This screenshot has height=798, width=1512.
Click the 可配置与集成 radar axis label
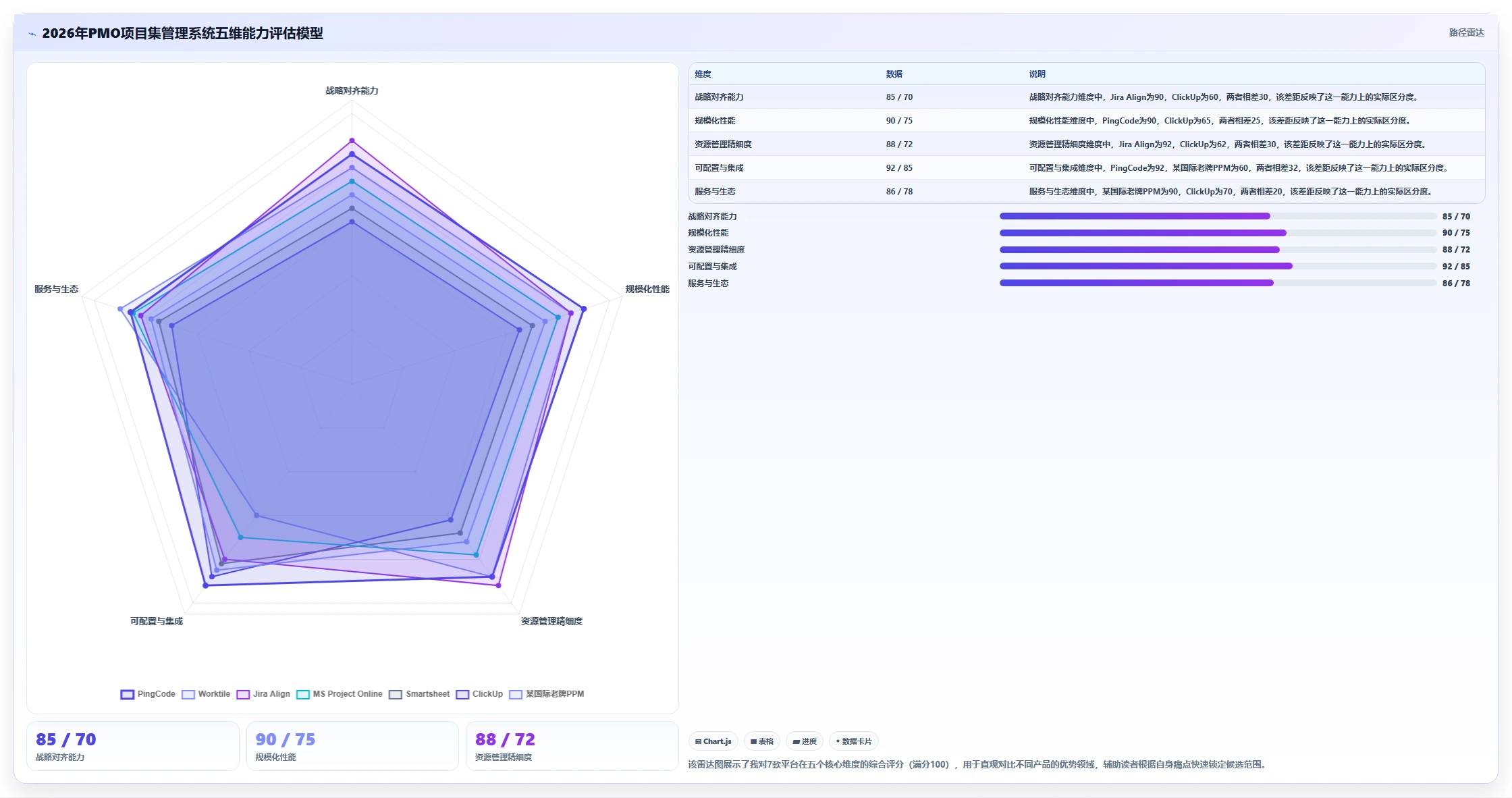tap(157, 621)
